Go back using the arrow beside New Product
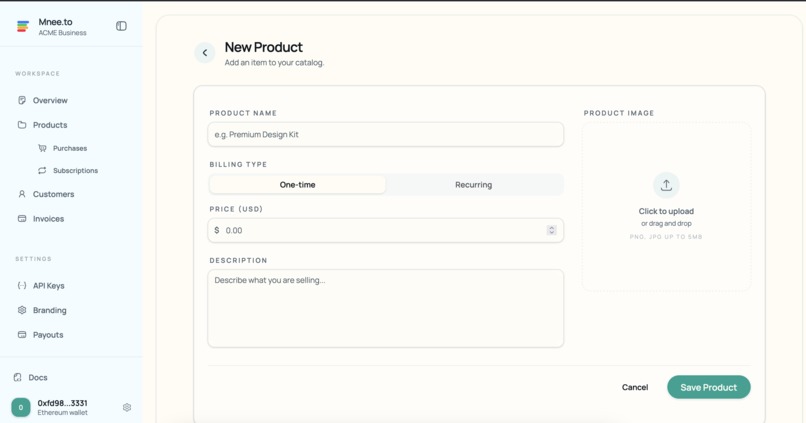 (205, 52)
